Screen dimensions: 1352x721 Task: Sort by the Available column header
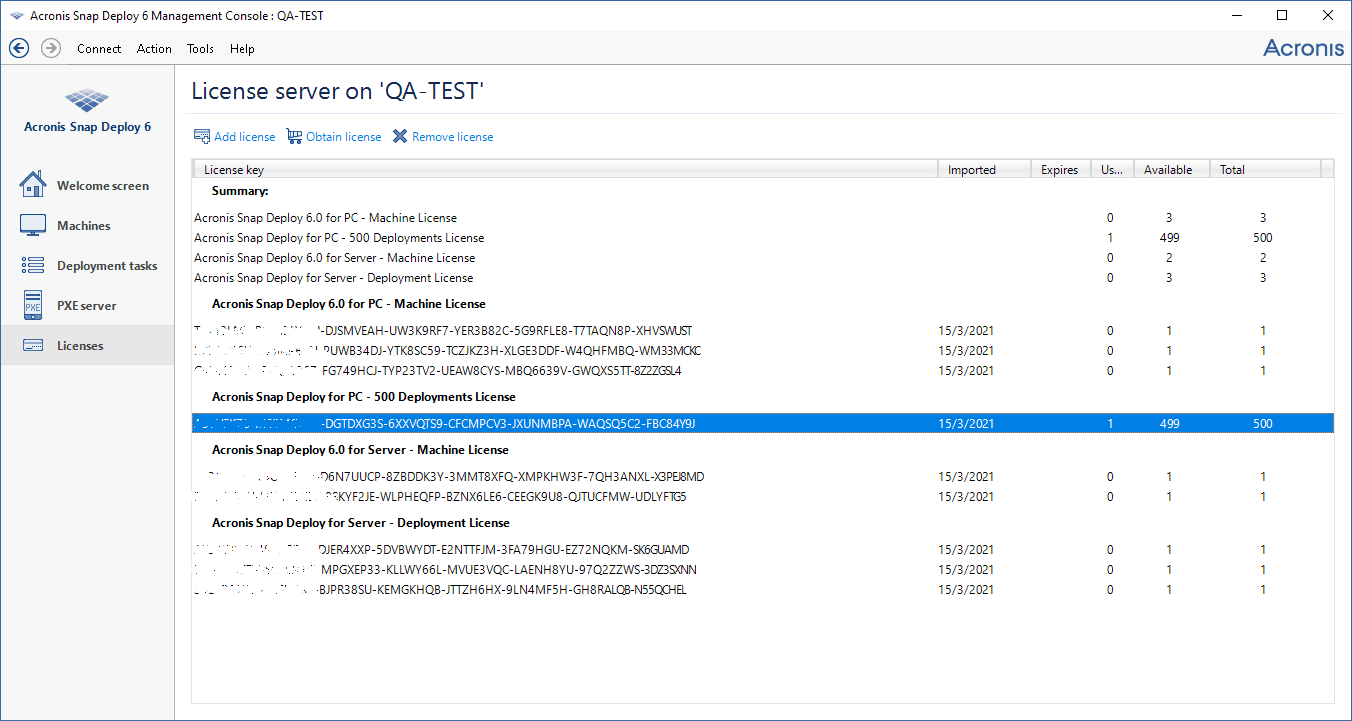pyautogui.click(x=1171, y=169)
